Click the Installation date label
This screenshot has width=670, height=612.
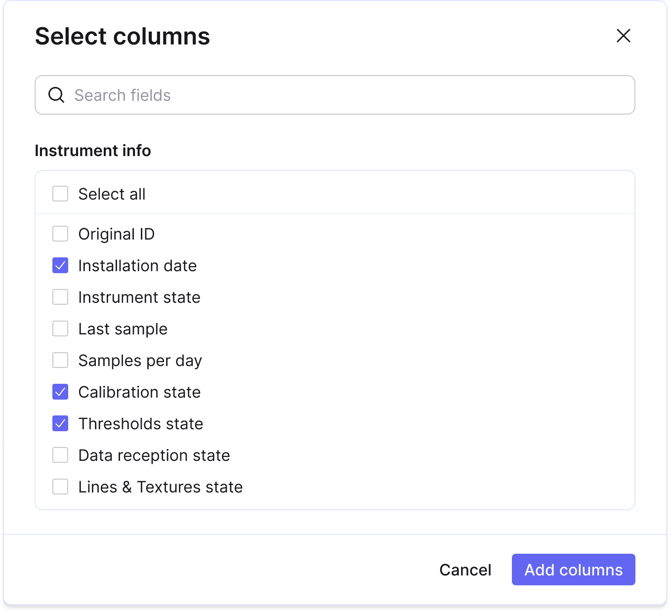137,266
